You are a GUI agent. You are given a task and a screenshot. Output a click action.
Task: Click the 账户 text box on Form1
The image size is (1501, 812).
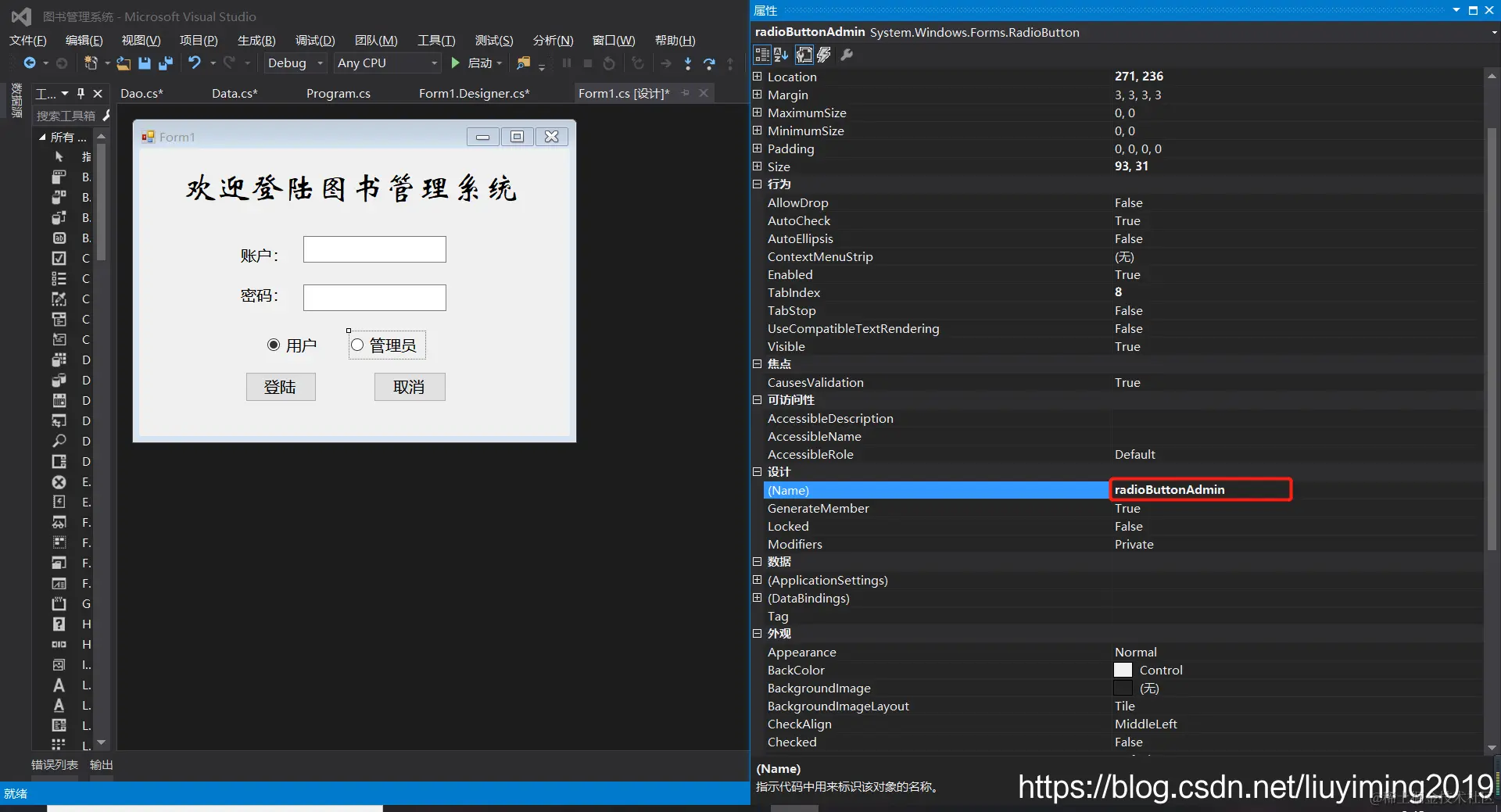coord(374,249)
